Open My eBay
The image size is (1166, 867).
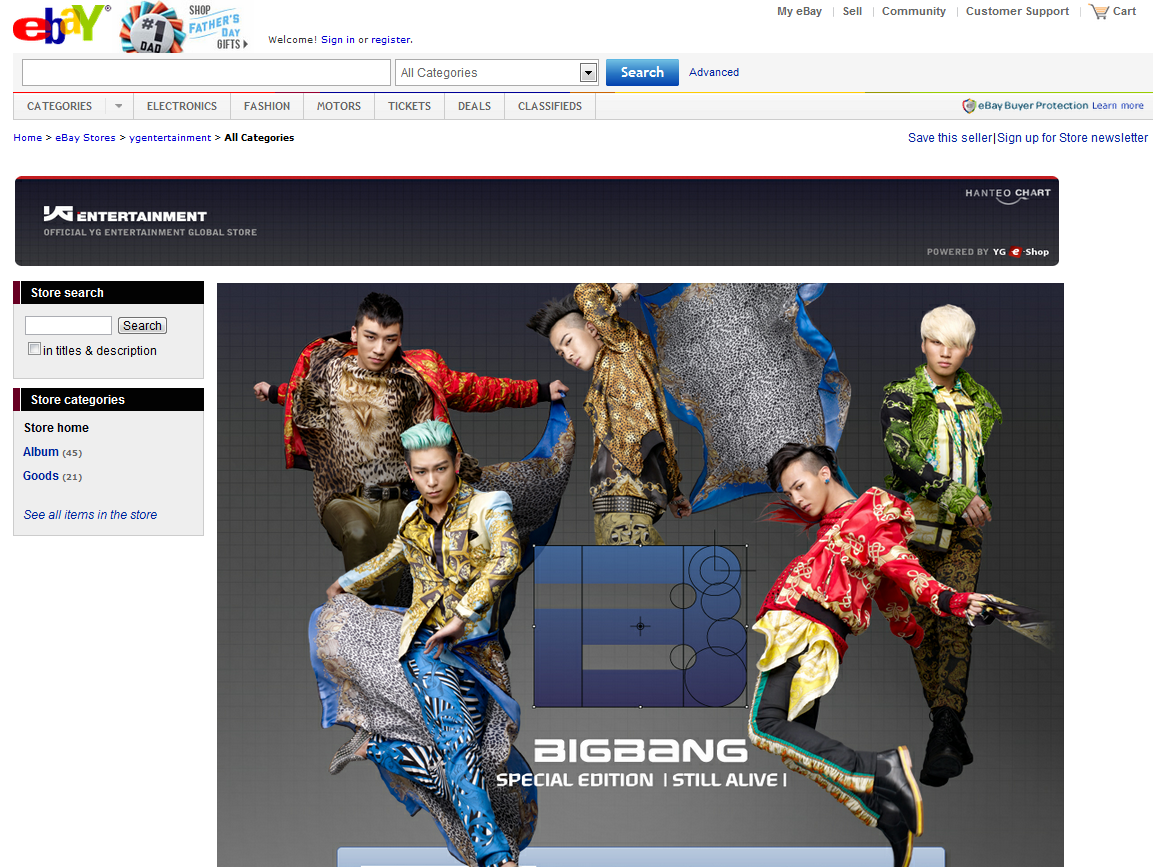(x=799, y=11)
